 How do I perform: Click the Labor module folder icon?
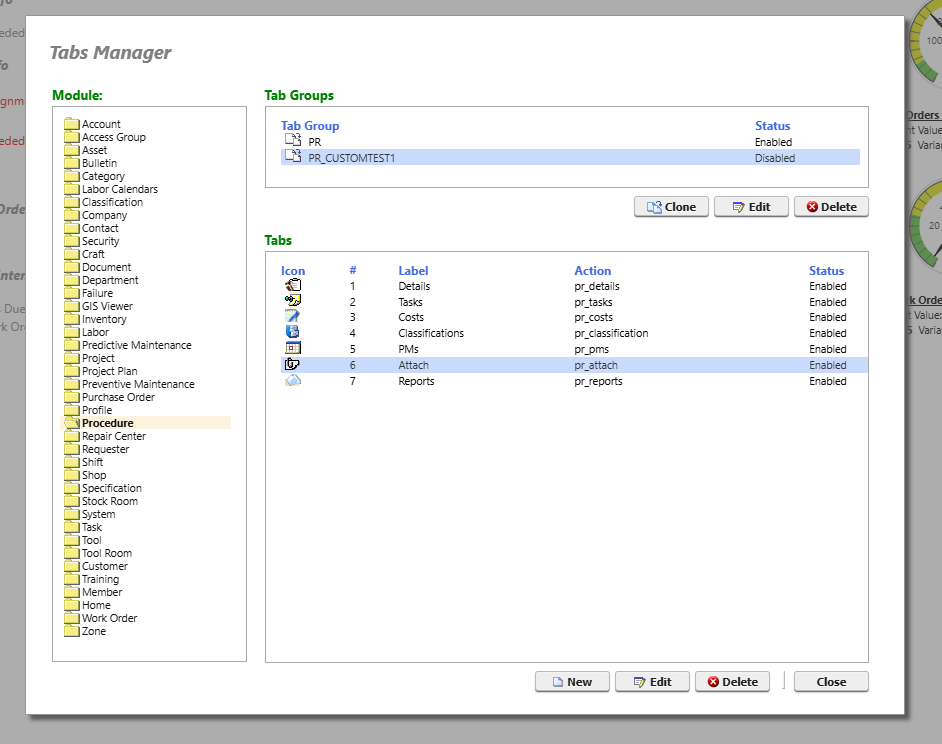[72, 332]
